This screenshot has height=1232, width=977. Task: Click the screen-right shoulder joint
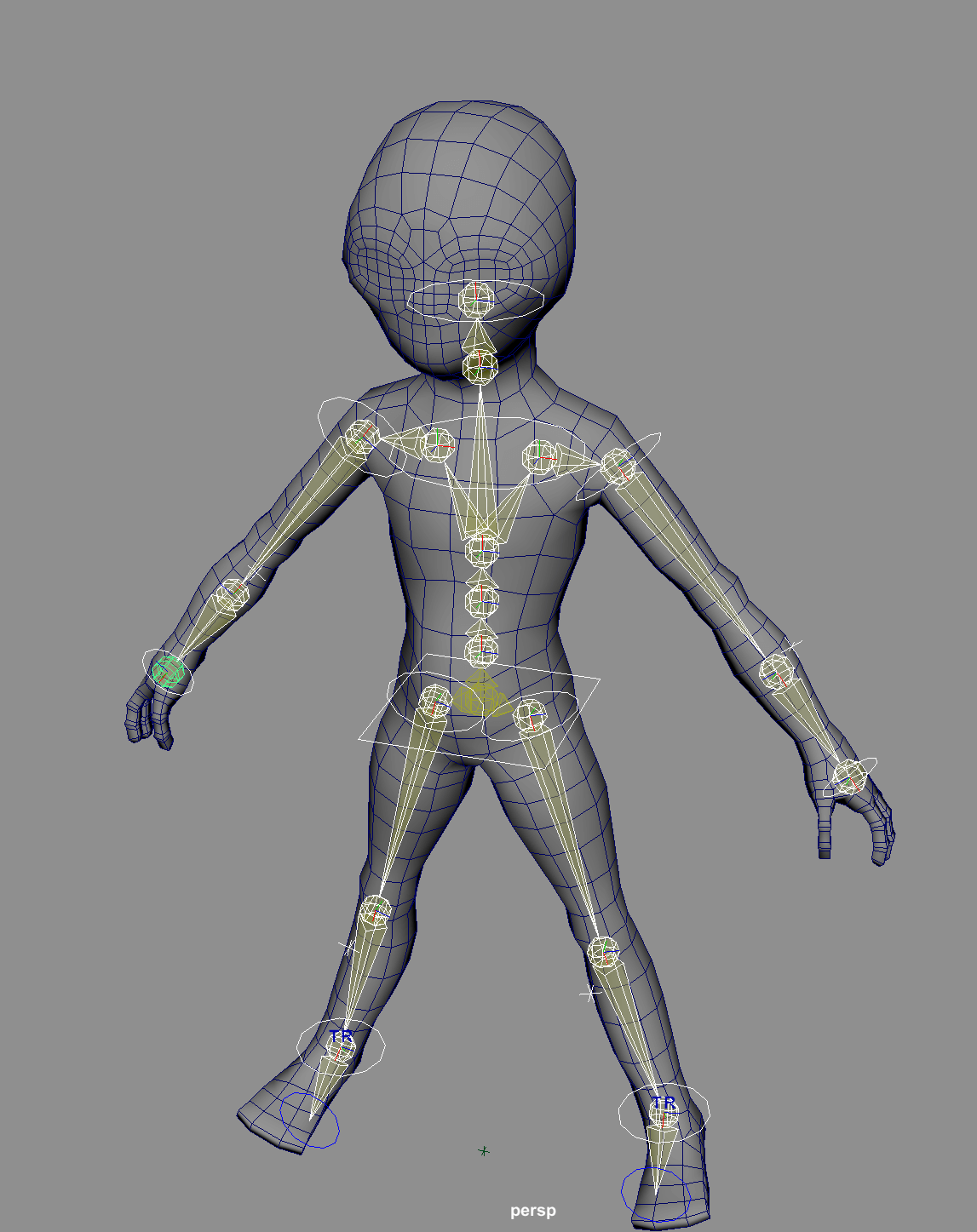[x=618, y=467]
